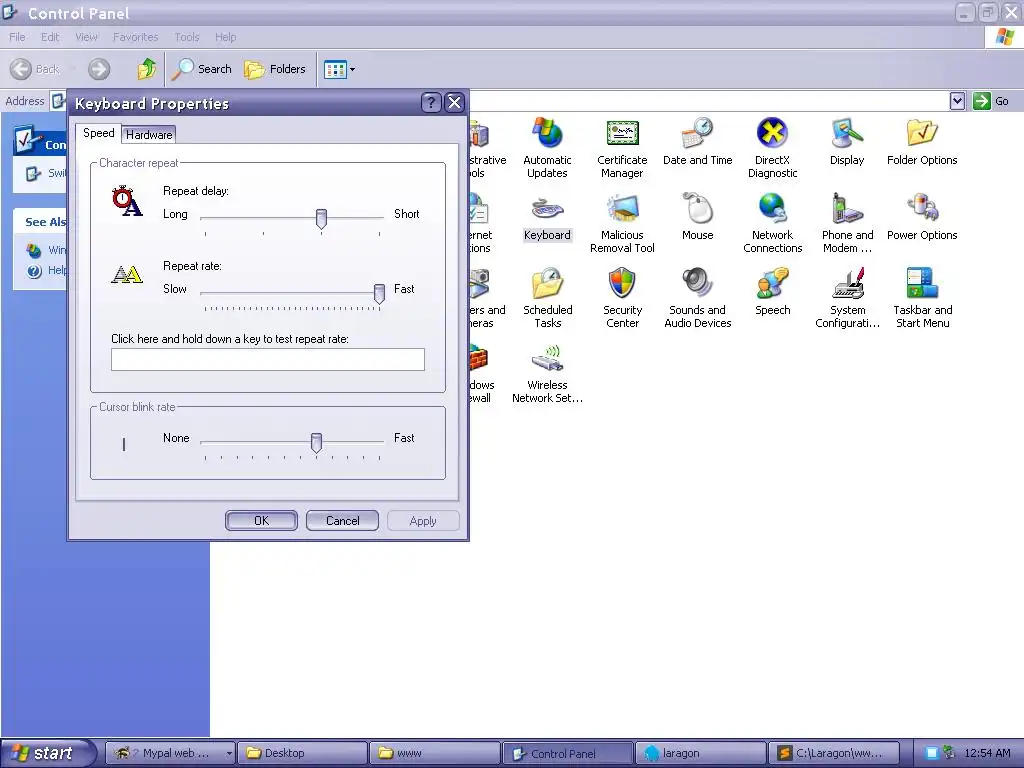
Task: Open the Automatic Updates icon
Action: pyautogui.click(x=547, y=148)
